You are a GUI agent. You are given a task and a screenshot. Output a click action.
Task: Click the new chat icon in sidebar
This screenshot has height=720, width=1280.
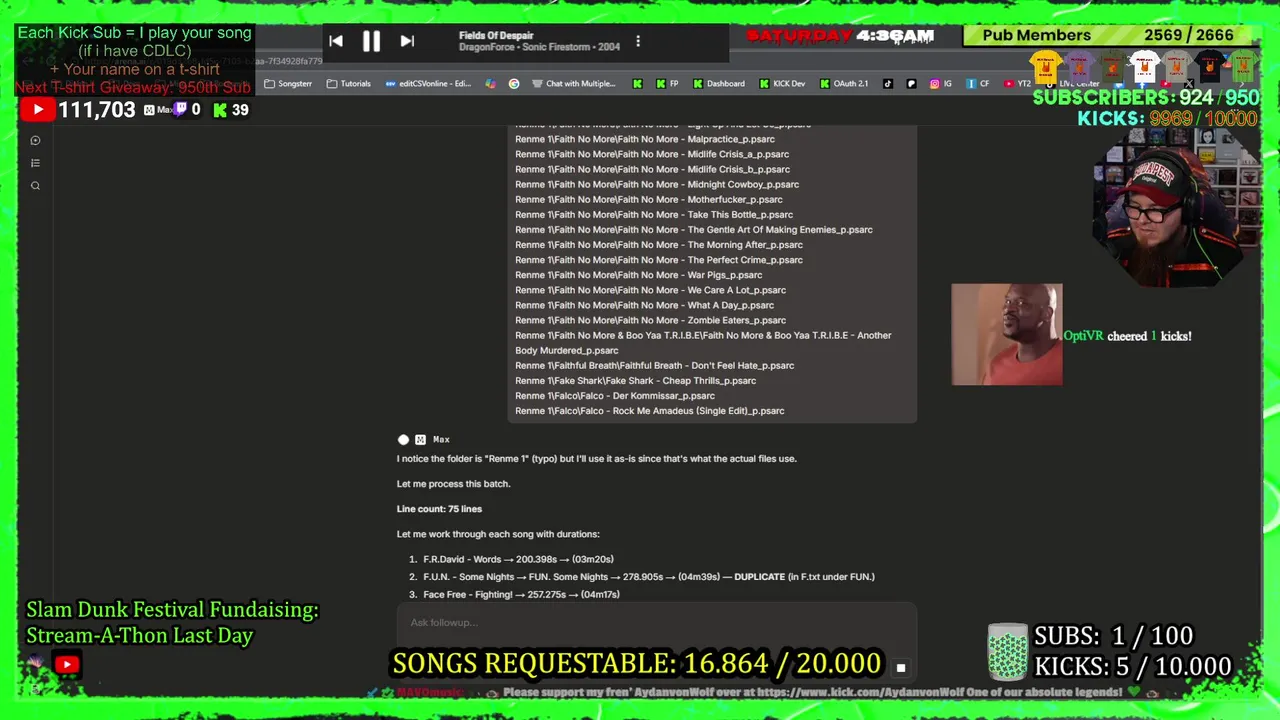[35, 140]
